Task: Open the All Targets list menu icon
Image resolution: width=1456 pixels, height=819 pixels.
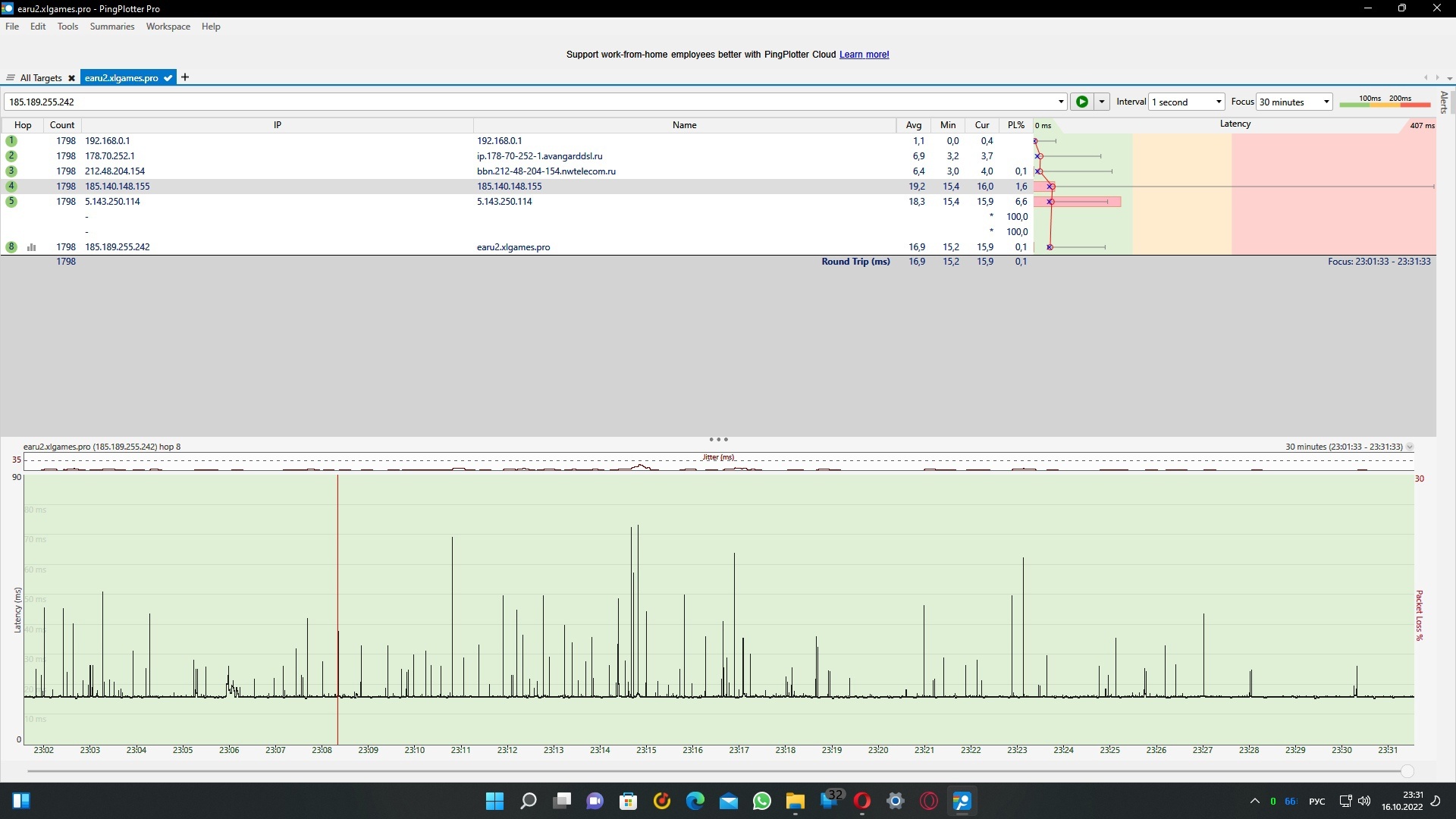Action: coord(10,78)
